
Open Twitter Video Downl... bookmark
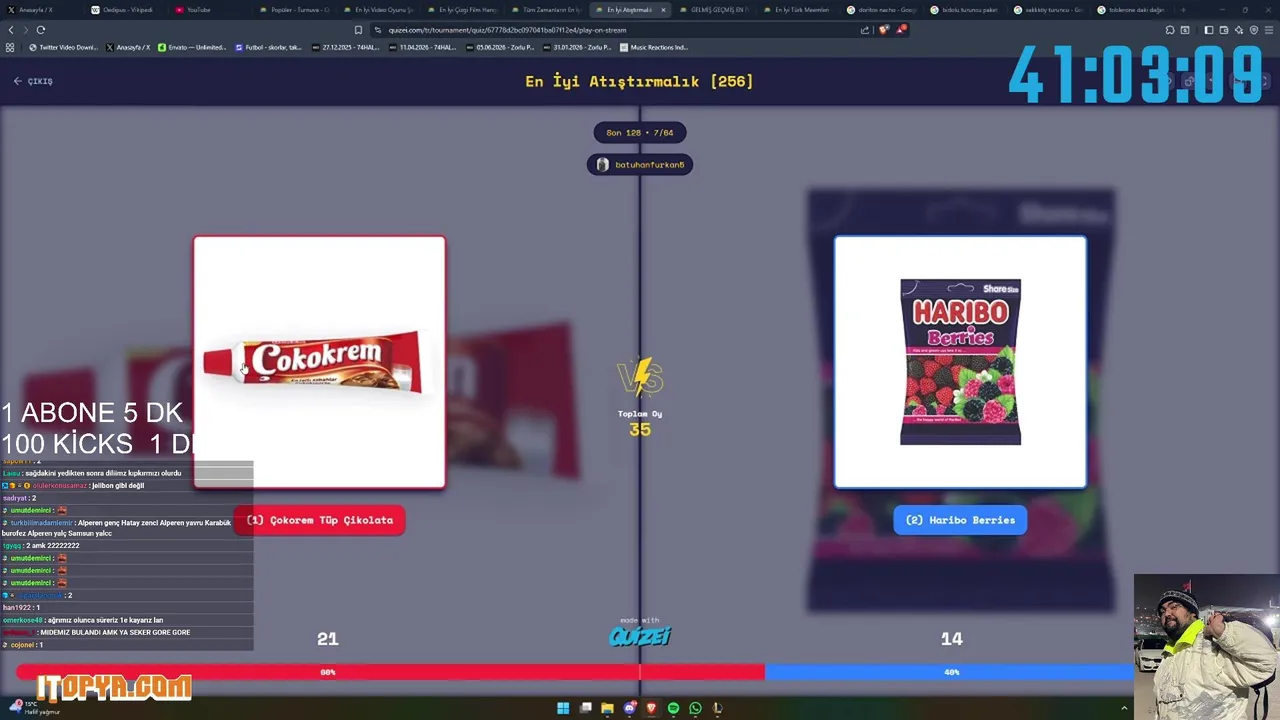tap(63, 47)
